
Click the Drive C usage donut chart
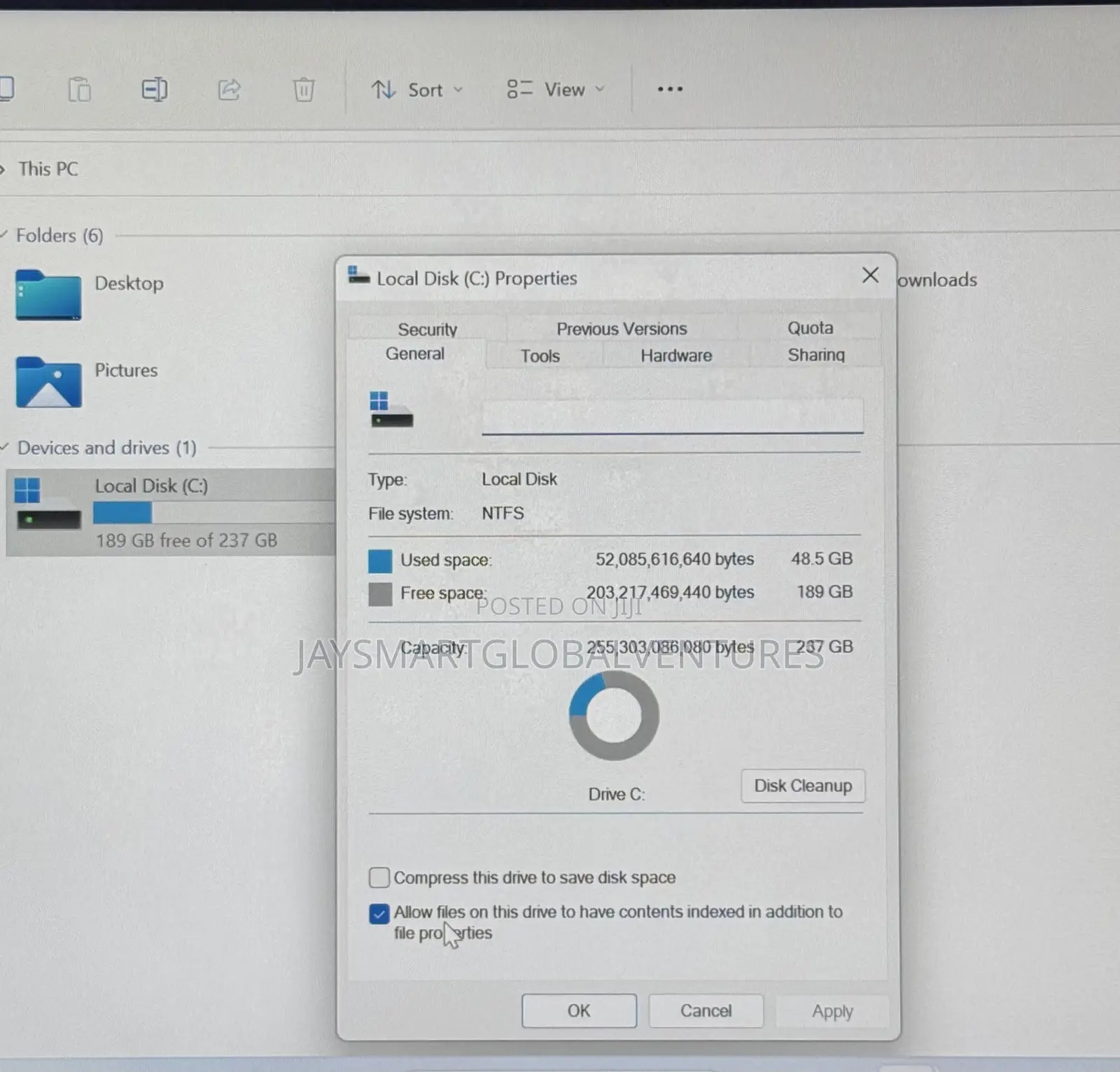click(614, 715)
